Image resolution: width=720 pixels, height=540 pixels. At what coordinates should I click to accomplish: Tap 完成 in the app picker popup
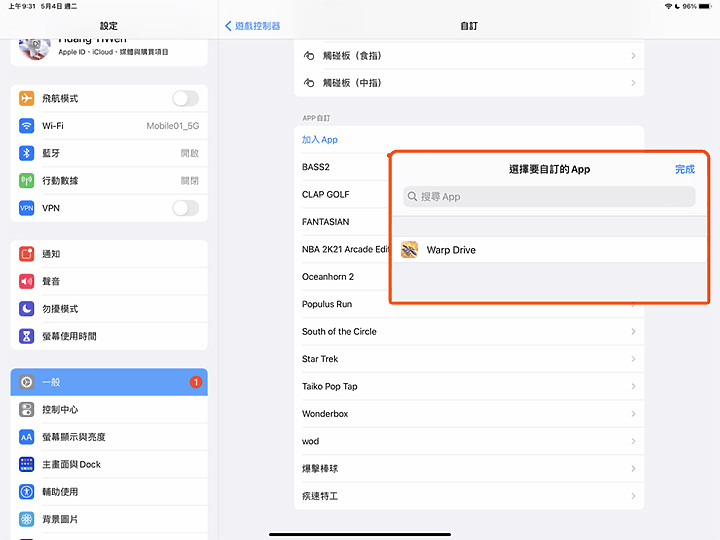(x=685, y=169)
